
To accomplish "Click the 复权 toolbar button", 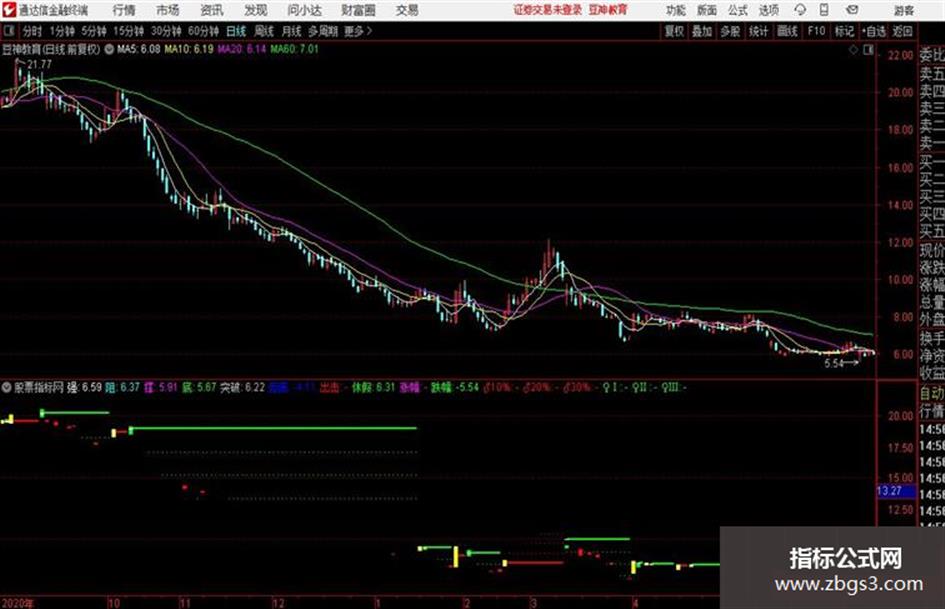I will [x=674, y=31].
